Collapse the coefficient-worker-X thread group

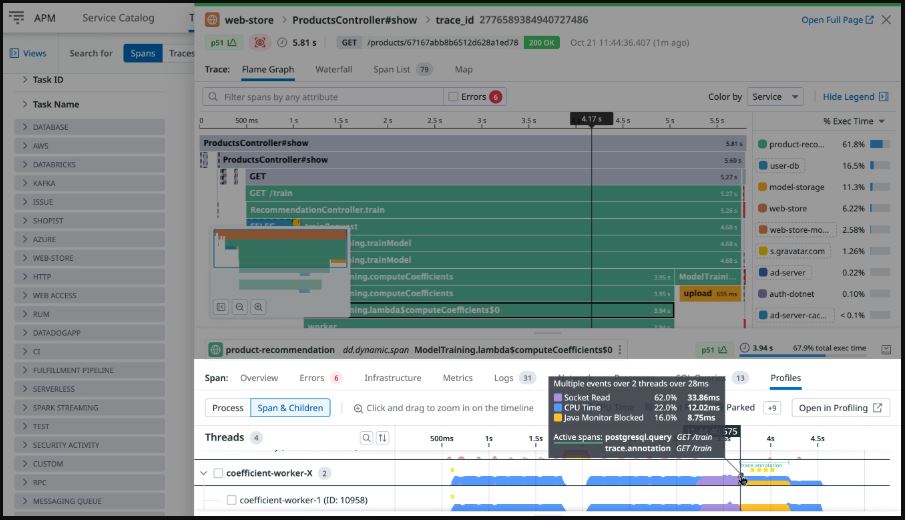click(204, 473)
